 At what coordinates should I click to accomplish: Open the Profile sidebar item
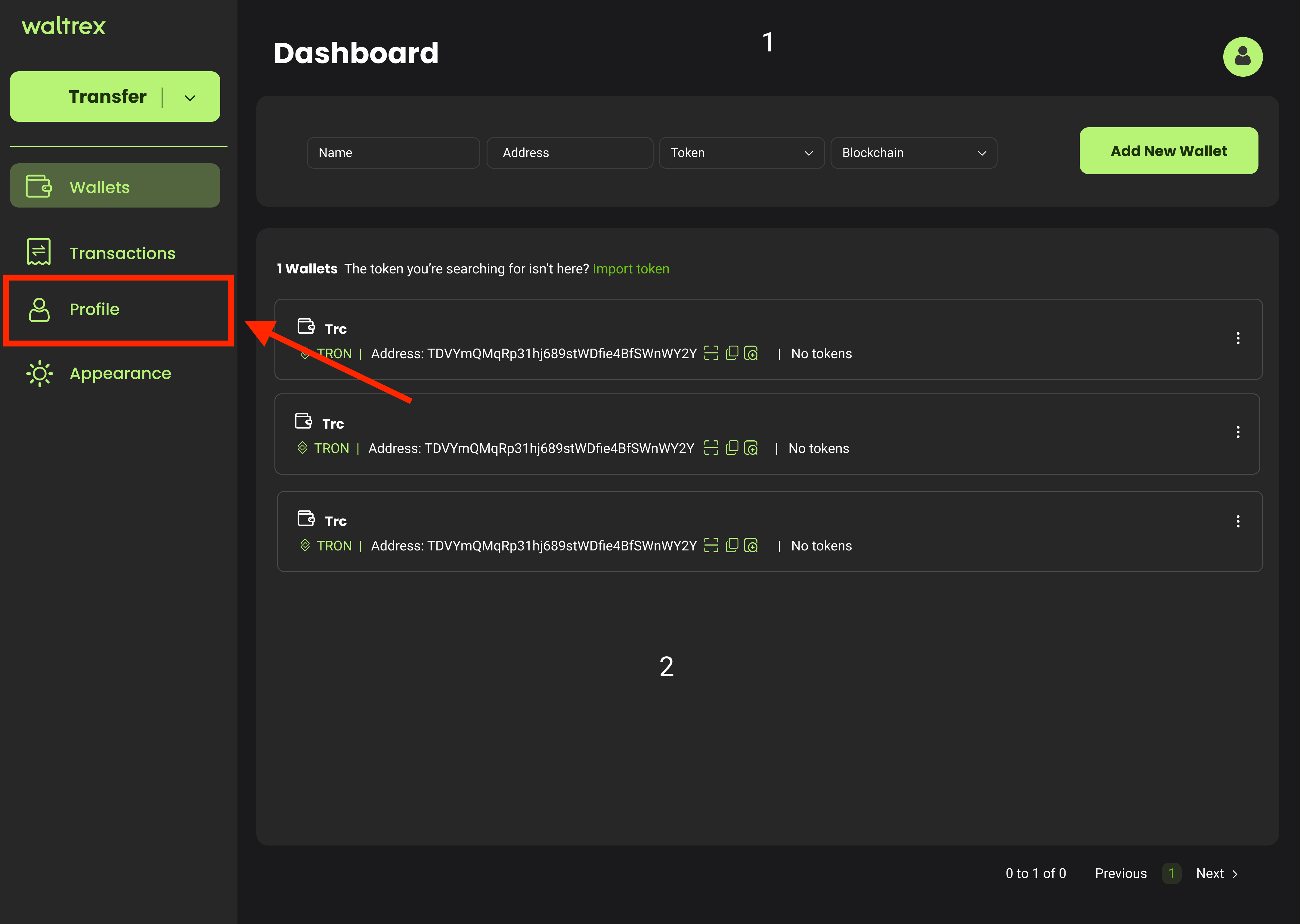click(x=94, y=310)
